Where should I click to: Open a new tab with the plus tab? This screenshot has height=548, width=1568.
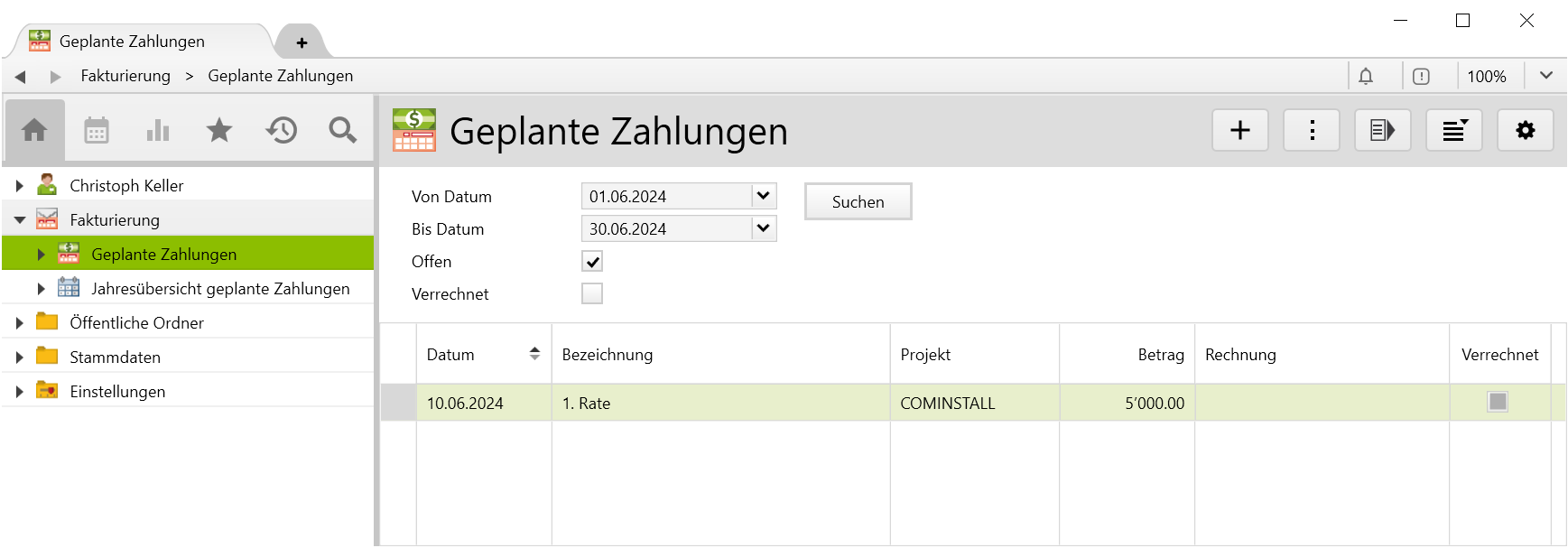tap(302, 42)
